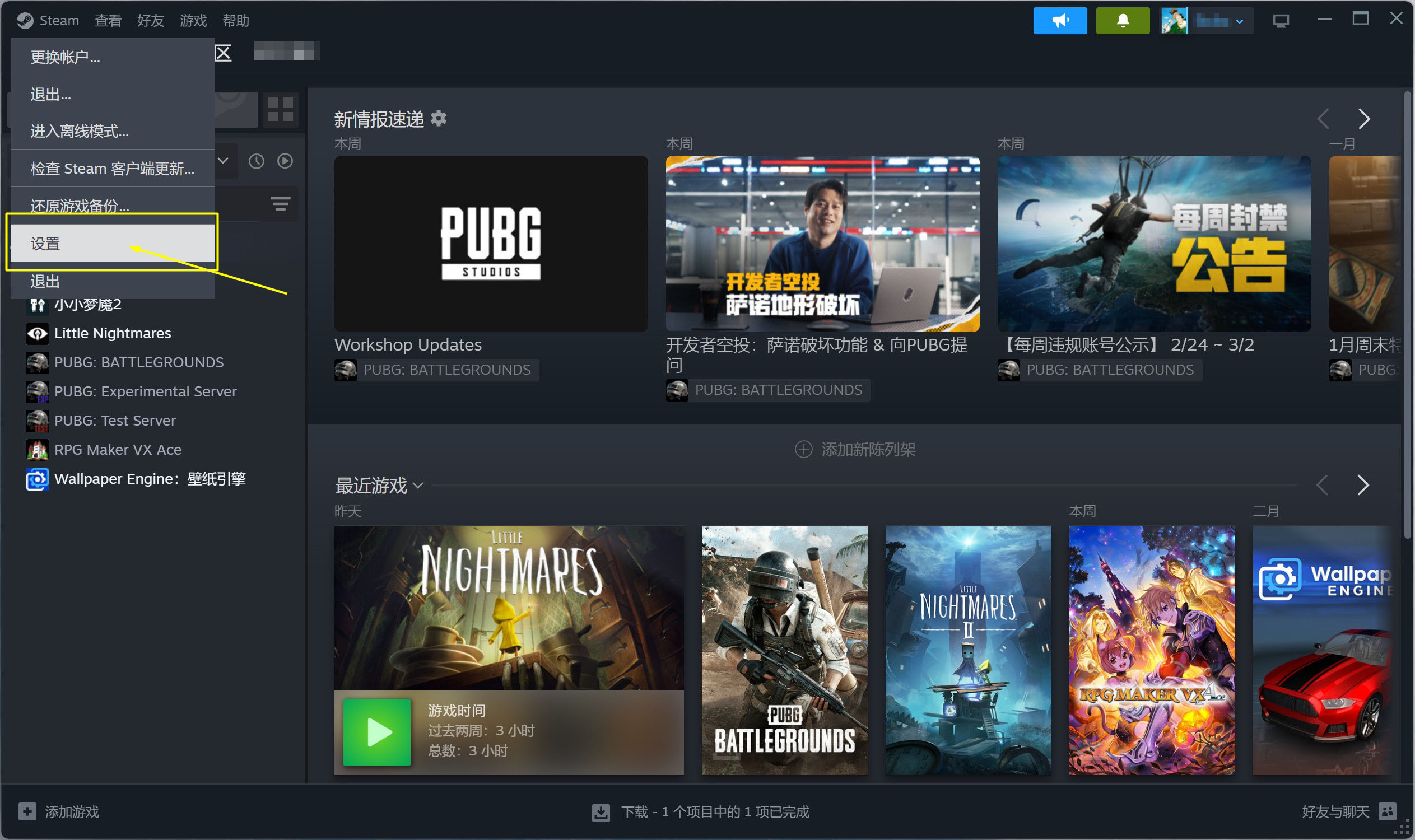Click RPG Maker VX Ace list icon
Image resolution: width=1415 pixels, height=840 pixels.
[38, 450]
